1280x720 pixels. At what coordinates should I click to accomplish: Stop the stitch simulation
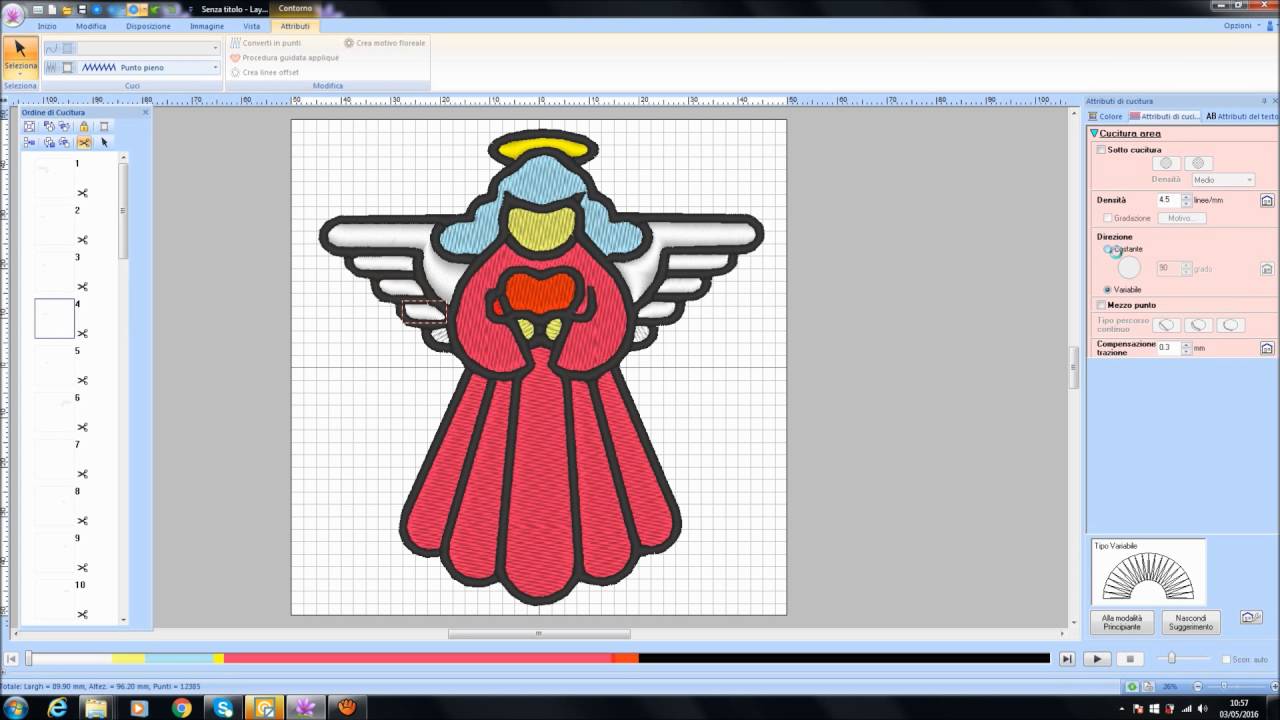coord(1130,659)
